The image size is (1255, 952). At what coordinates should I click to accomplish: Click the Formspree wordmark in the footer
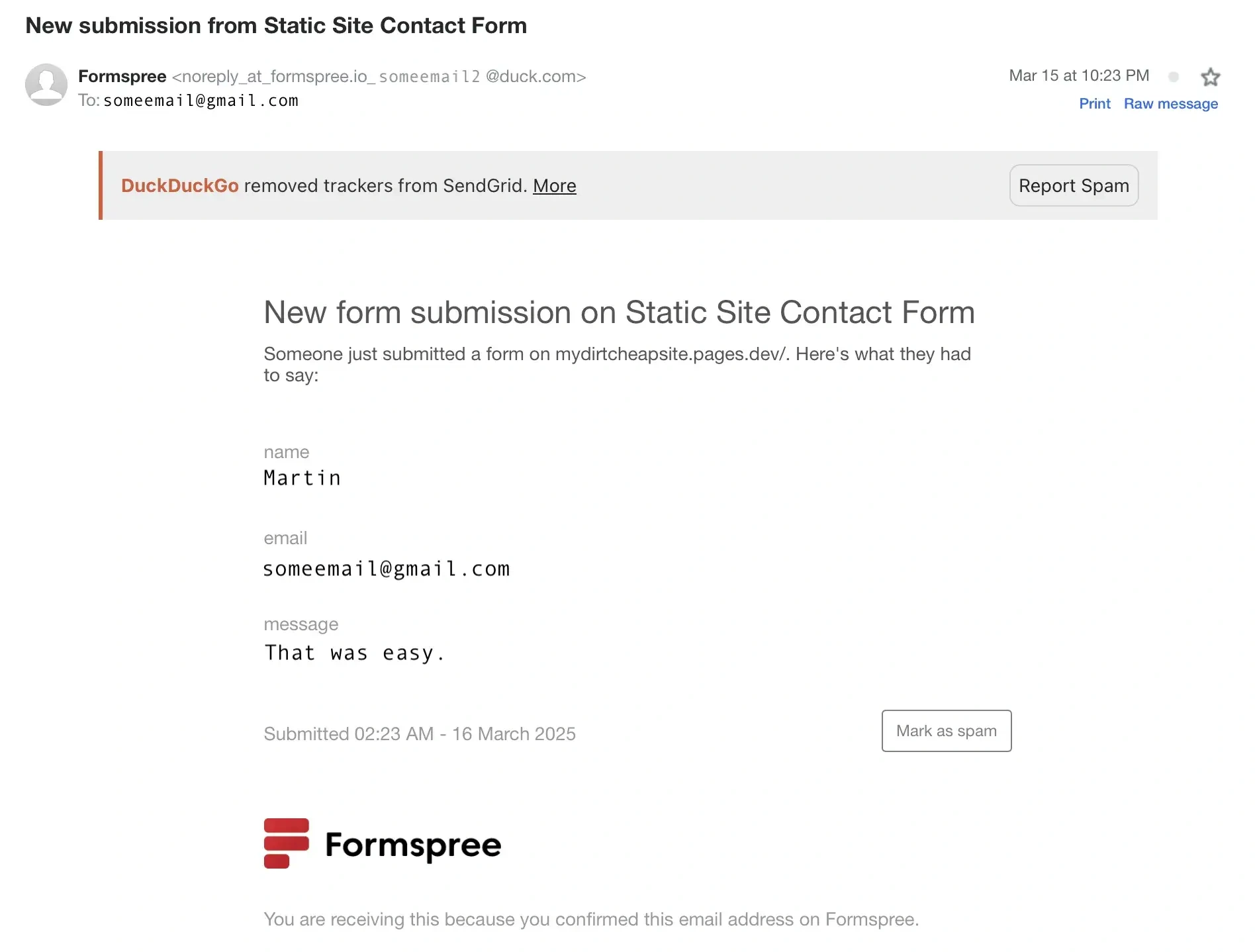click(x=413, y=845)
